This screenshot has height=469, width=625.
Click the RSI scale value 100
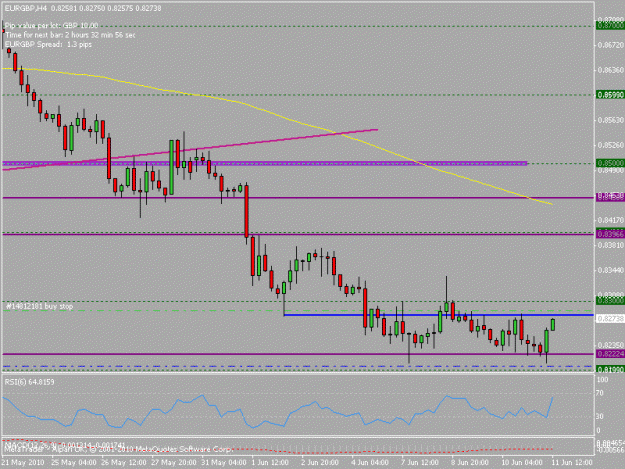tap(602, 380)
